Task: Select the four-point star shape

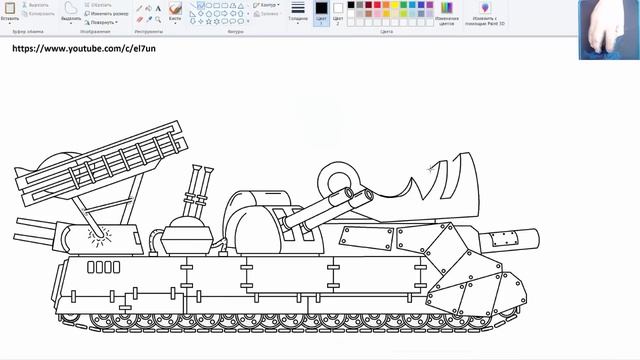Action: [x=200, y=21]
